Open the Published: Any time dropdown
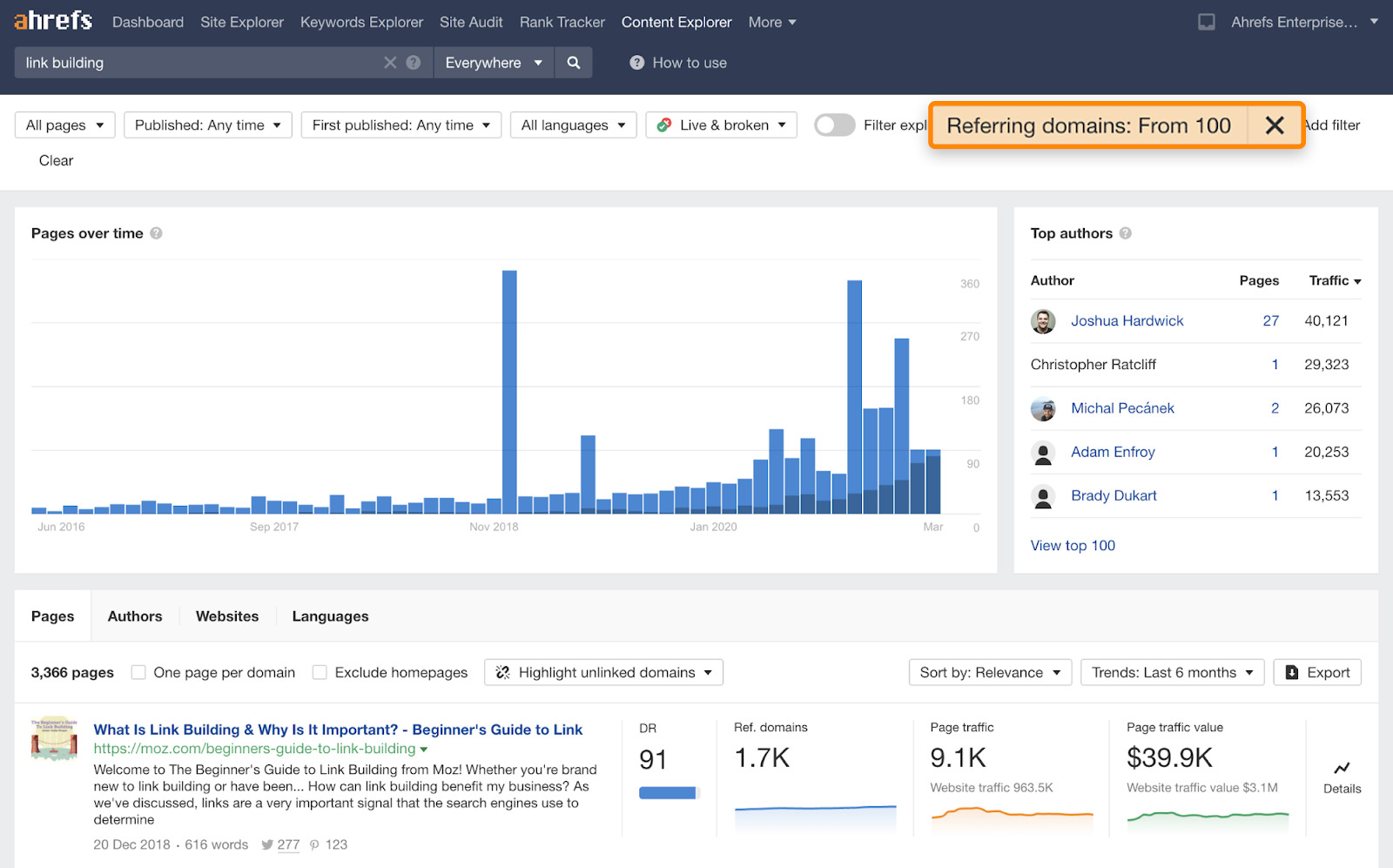 (207, 125)
